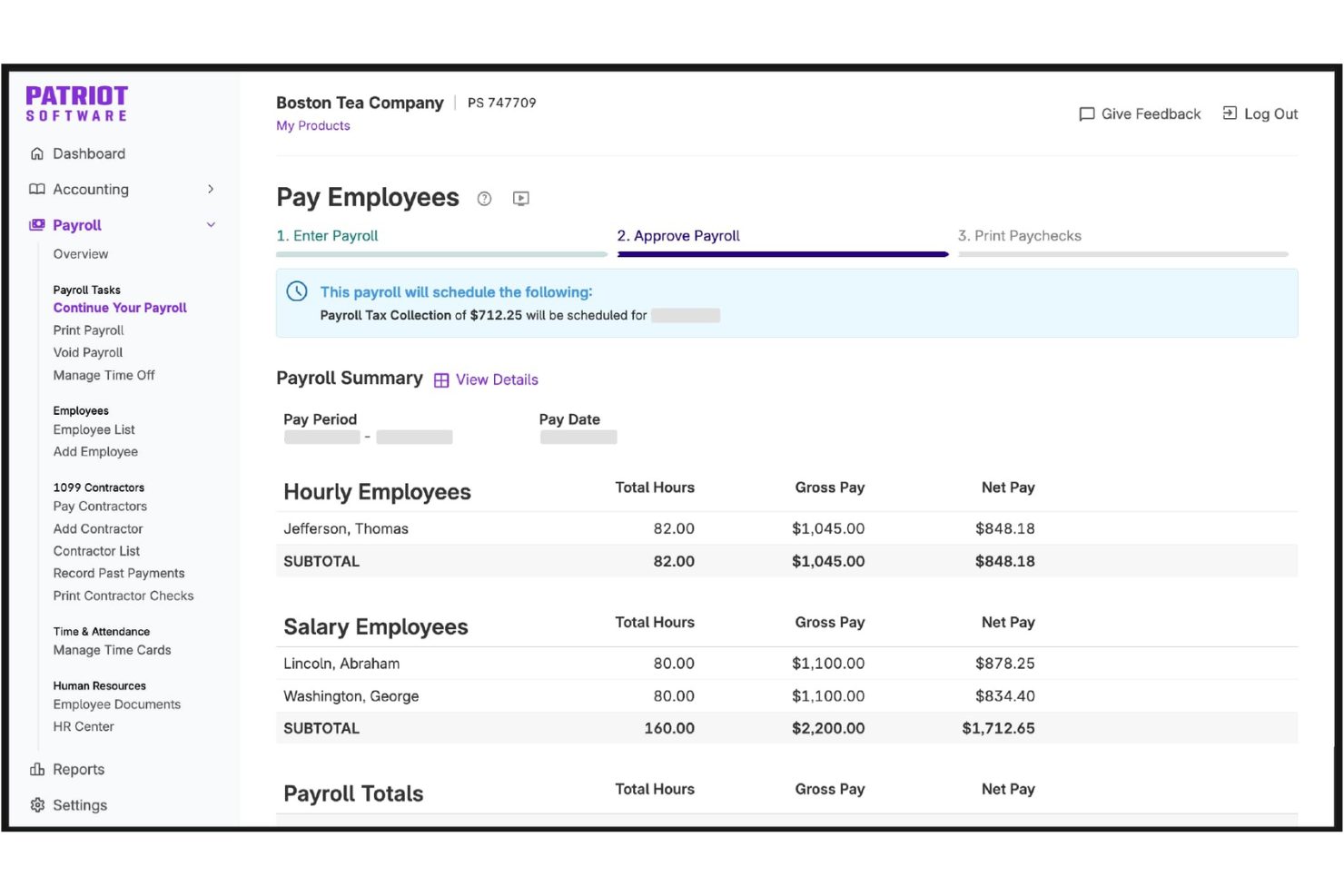The image size is (1344, 896).
Task: Click View Details link text
Action: [497, 379]
